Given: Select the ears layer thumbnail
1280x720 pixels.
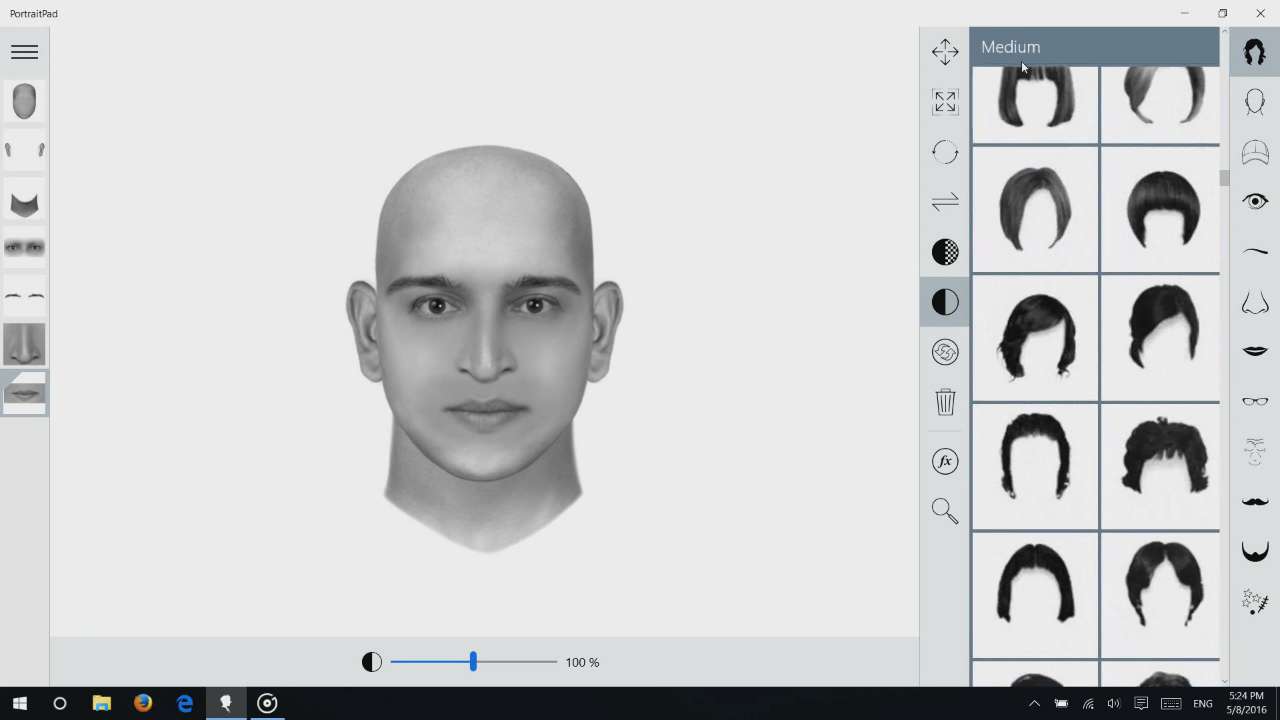Looking at the screenshot, I should click(24, 150).
